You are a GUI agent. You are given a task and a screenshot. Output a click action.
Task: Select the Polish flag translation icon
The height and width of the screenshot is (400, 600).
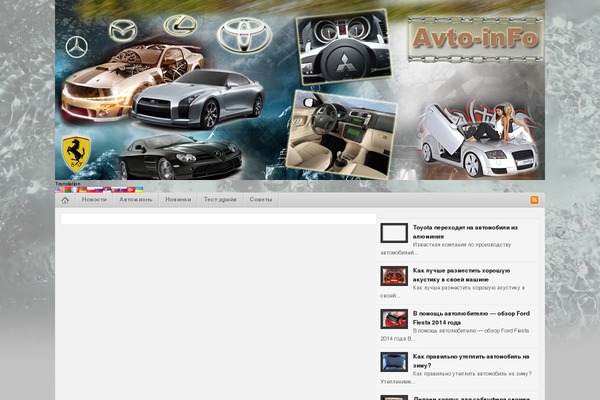(91, 189)
